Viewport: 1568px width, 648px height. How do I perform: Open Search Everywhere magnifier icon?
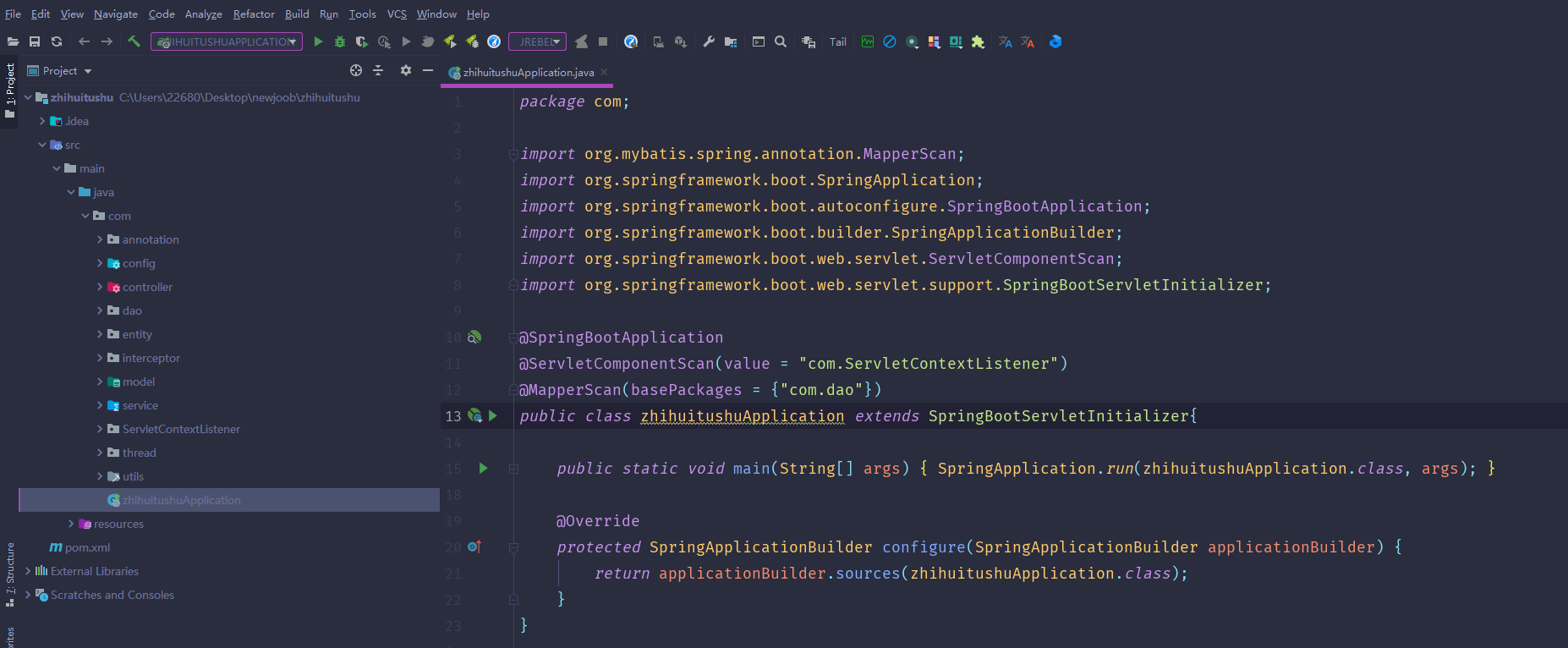tap(781, 41)
